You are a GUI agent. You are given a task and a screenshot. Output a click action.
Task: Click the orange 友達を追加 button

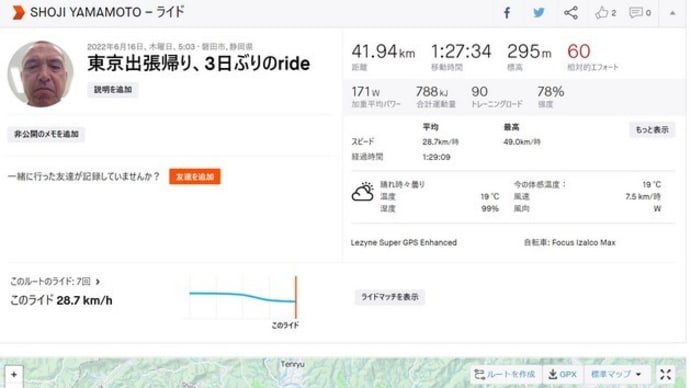(195, 177)
